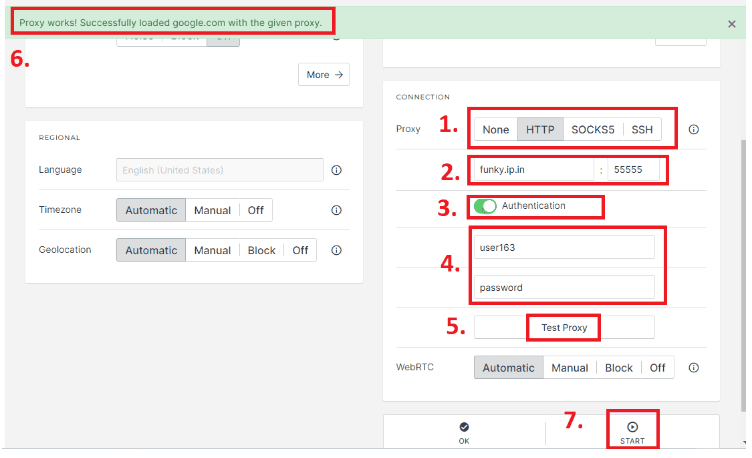Screen dimensions: 752x458
Task: Click the info icon next to Timezone
Action: pos(336,211)
